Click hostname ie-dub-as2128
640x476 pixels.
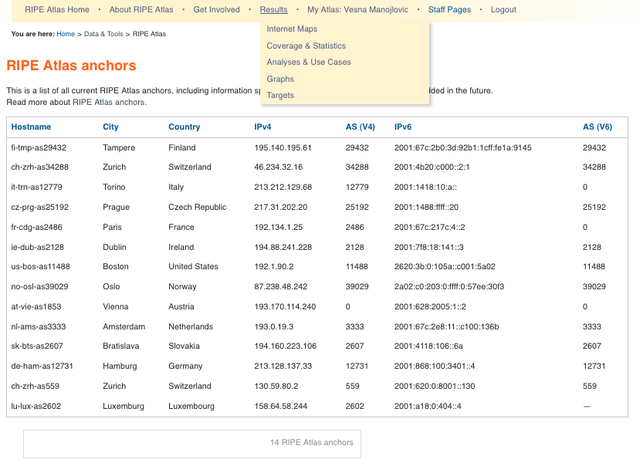37,247
